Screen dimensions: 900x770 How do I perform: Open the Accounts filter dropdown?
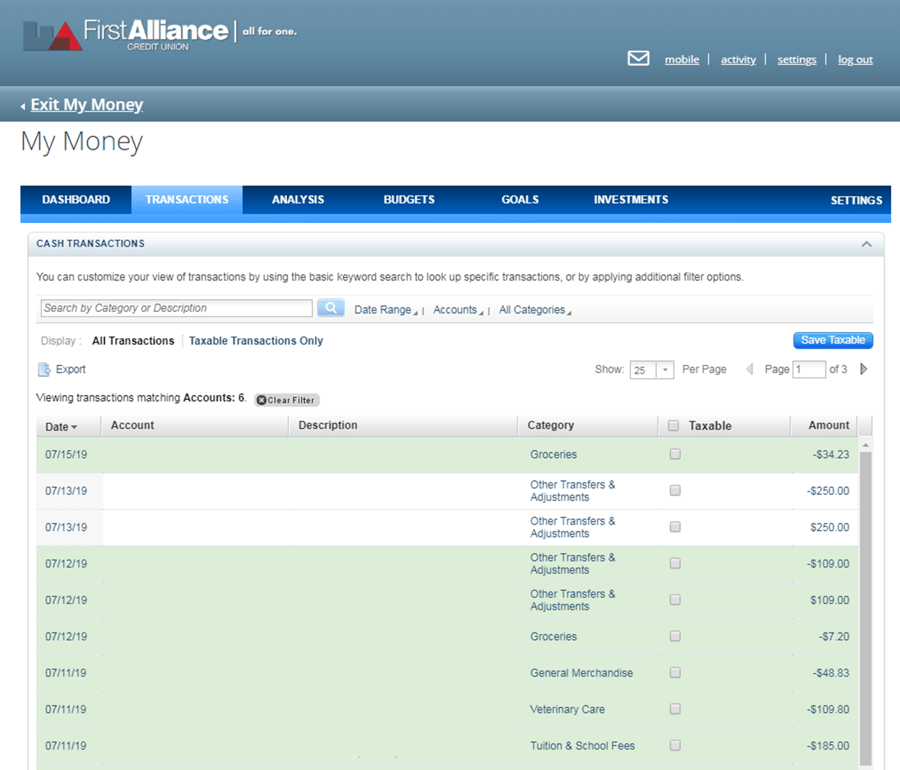pyautogui.click(x=457, y=310)
